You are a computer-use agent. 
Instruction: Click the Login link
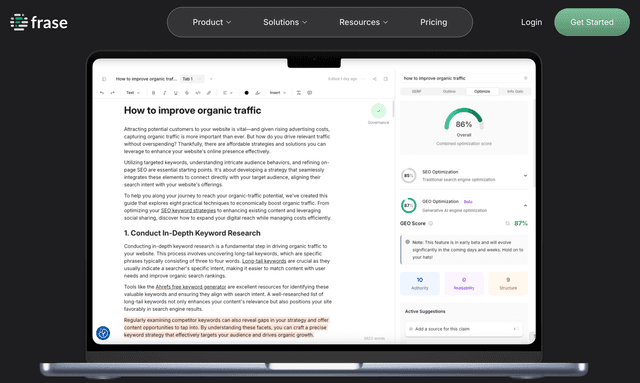(531, 22)
